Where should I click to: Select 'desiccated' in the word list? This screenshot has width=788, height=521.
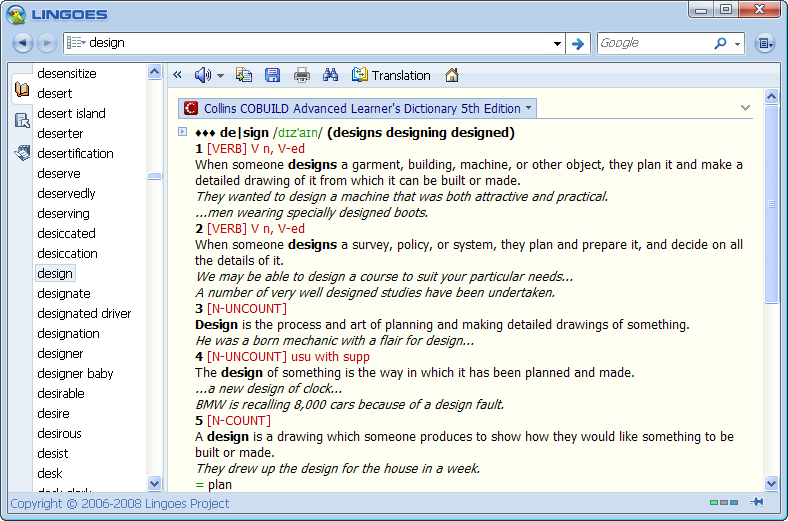(66, 234)
